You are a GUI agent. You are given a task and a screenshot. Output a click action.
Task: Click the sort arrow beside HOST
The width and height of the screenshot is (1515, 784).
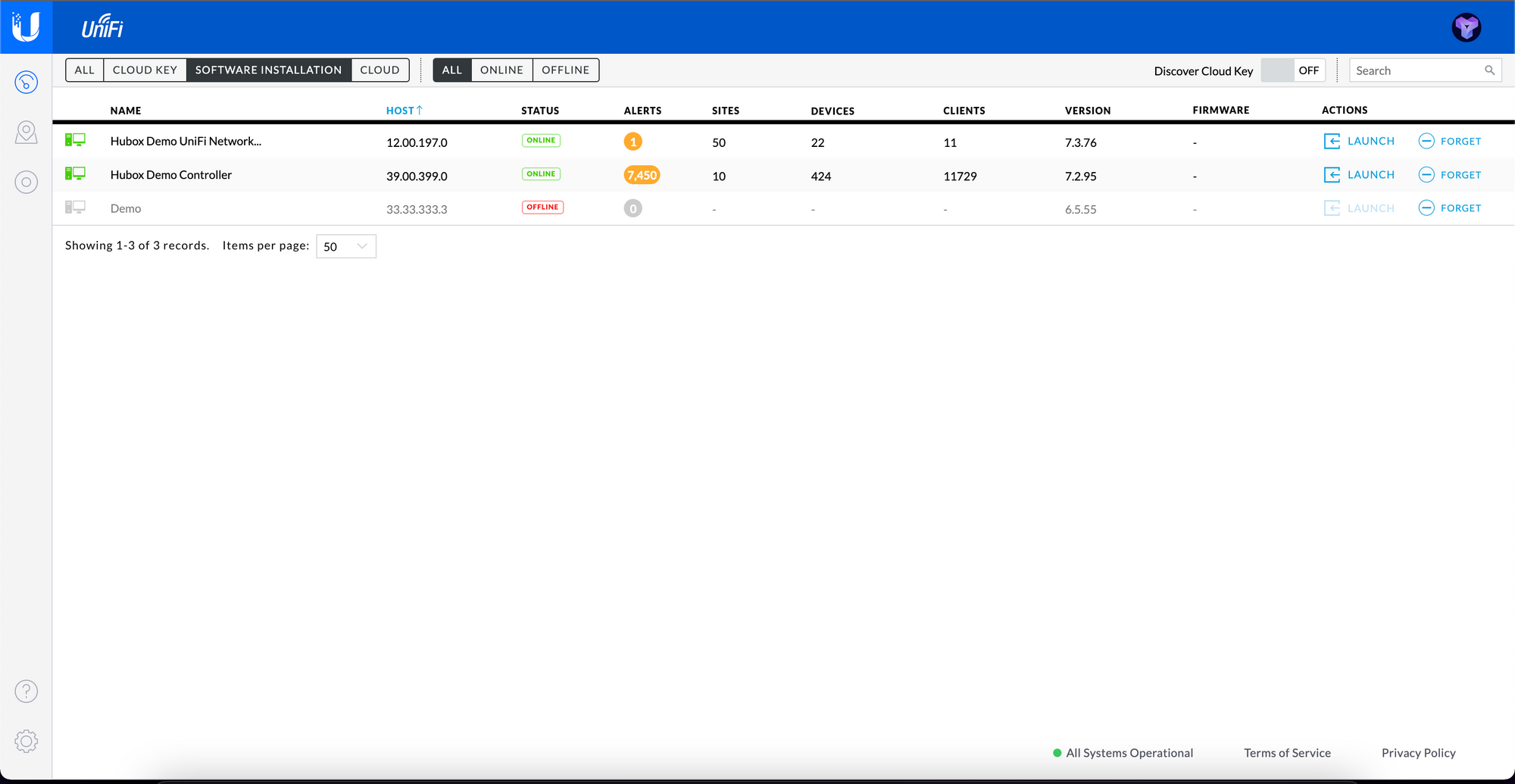click(x=420, y=110)
